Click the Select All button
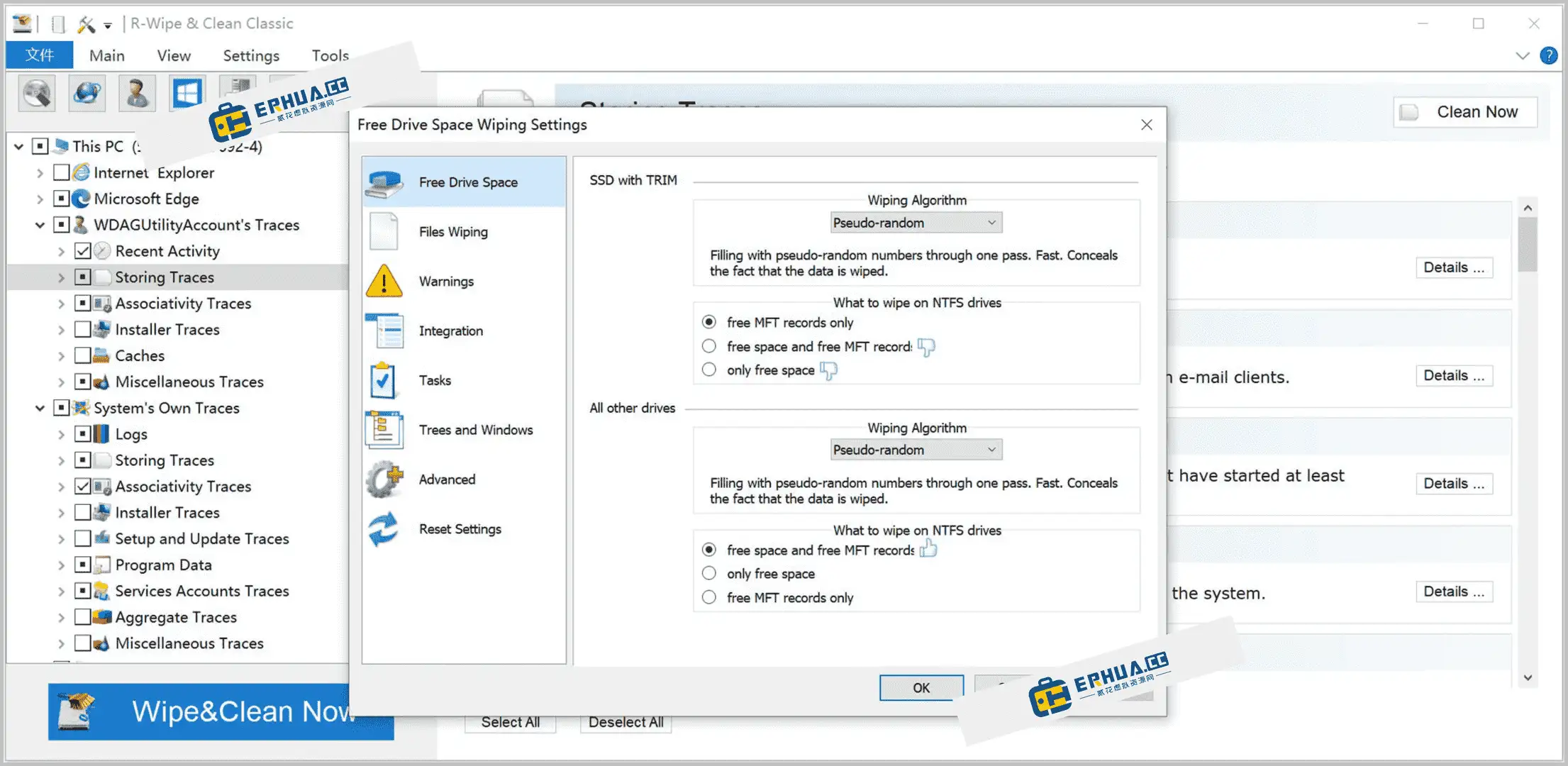Viewport: 1568px width, 766px height. point(510,722)
